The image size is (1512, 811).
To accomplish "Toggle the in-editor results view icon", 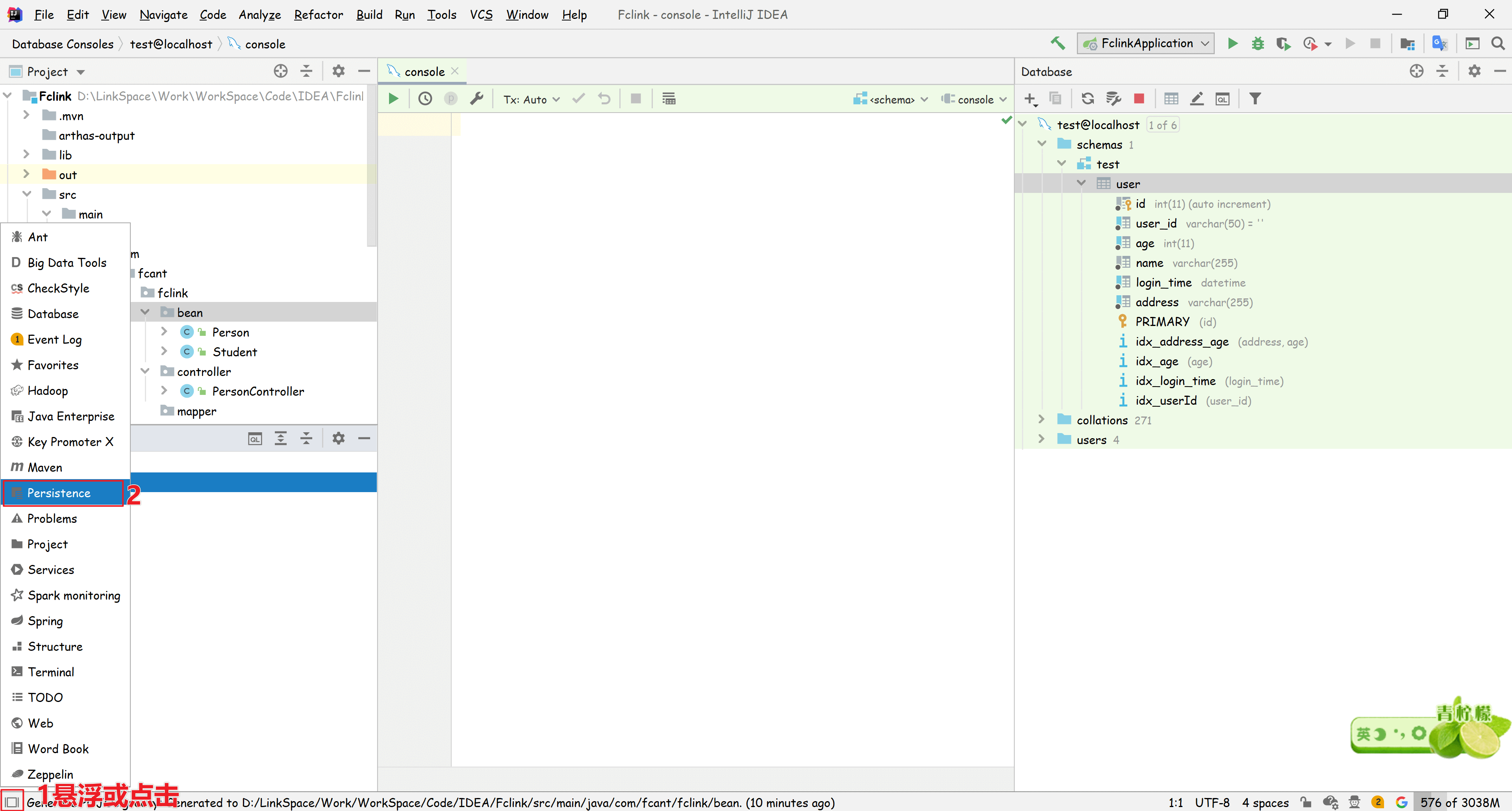I will tap(669, 99).
